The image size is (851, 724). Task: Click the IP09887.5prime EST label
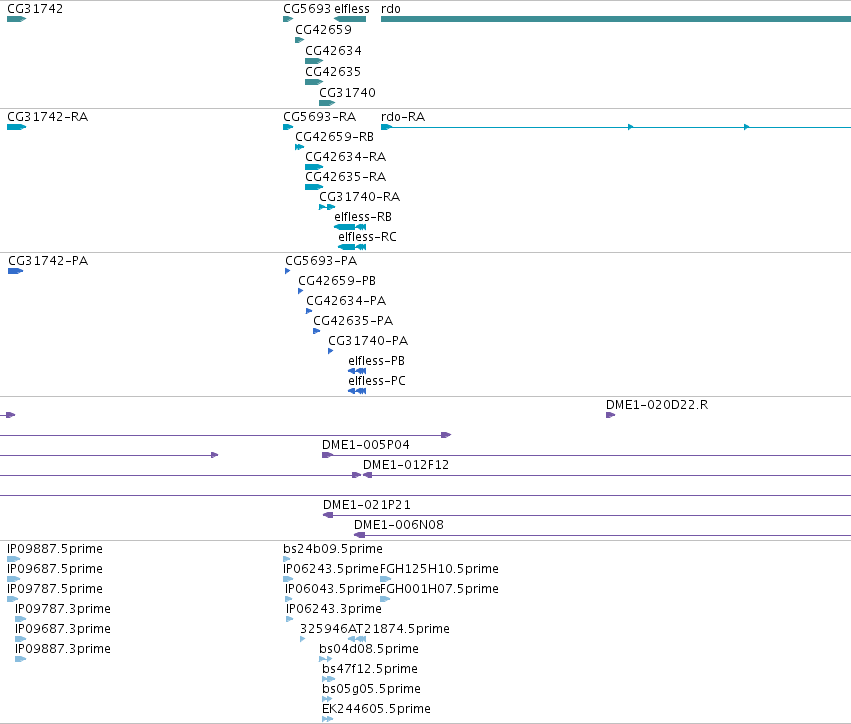click(x=55, y=549)
